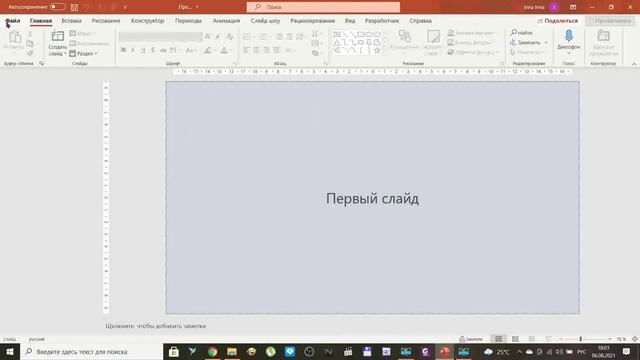Click the numbered list icon
This screenshot has height=360, width=640.
click(x=262, y=37)
